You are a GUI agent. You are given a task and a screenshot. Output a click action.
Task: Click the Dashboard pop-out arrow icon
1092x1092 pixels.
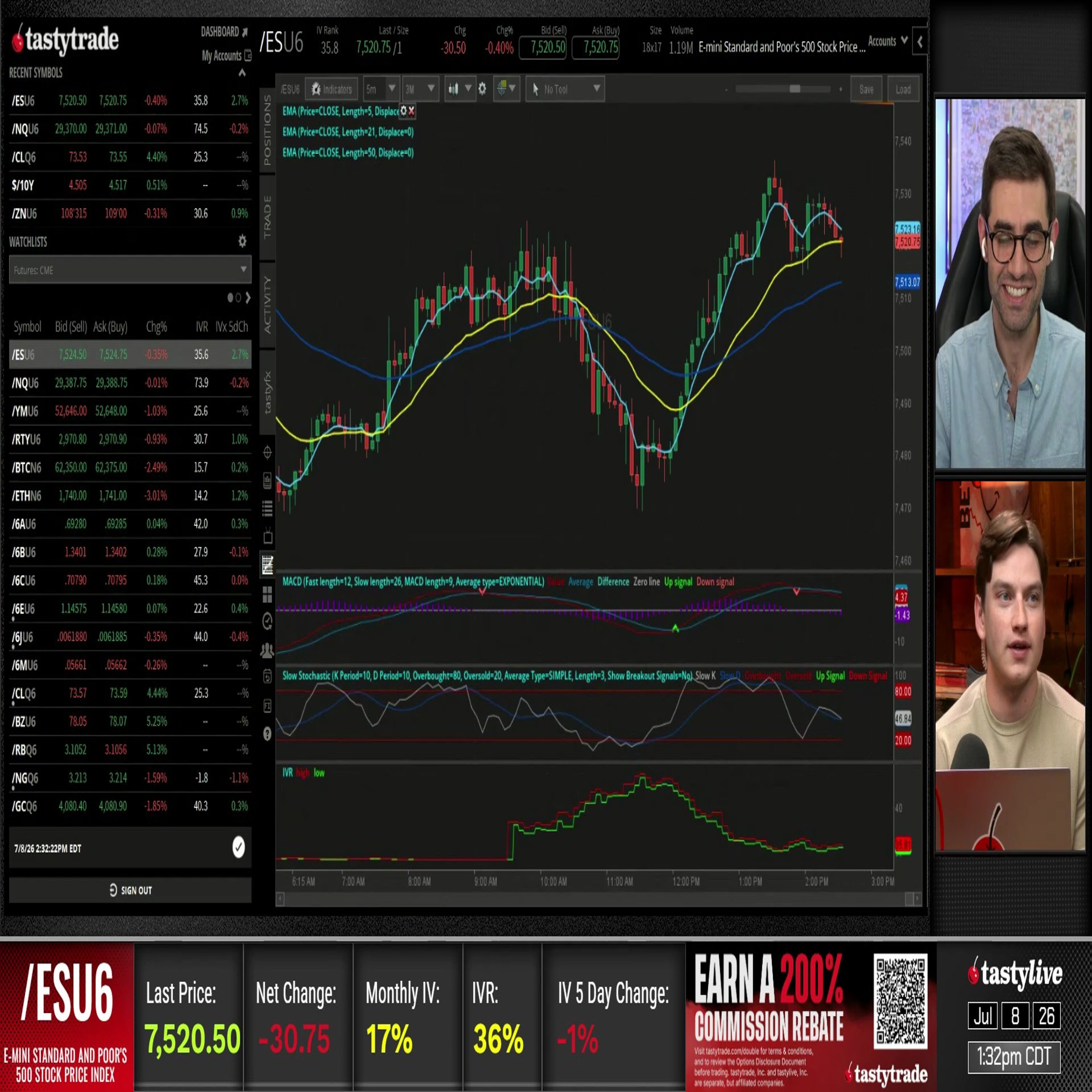click(245, 32)
